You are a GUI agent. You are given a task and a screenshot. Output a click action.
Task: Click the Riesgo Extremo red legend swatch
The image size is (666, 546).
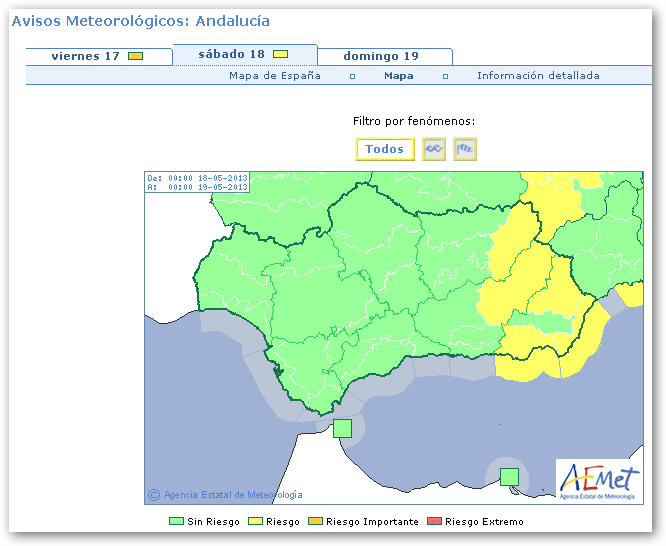[435, 521]
